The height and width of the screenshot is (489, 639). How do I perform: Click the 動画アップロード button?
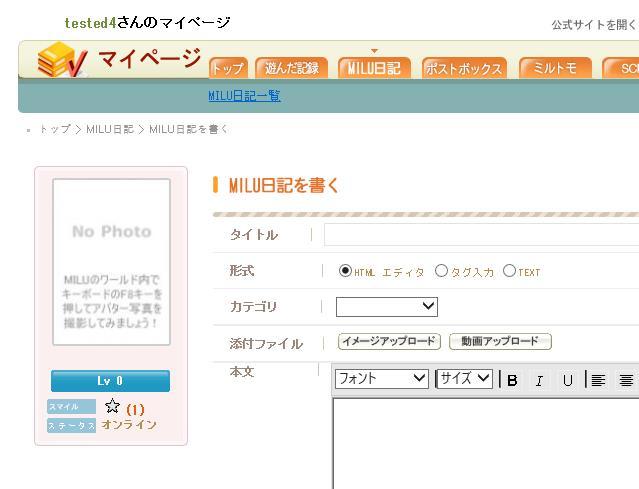(500, 342)
